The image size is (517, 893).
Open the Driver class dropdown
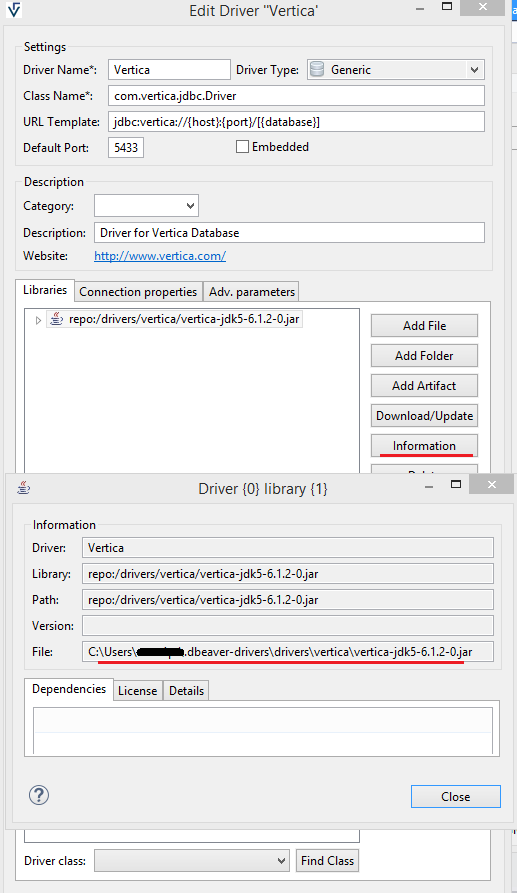(x=281, y=861)
